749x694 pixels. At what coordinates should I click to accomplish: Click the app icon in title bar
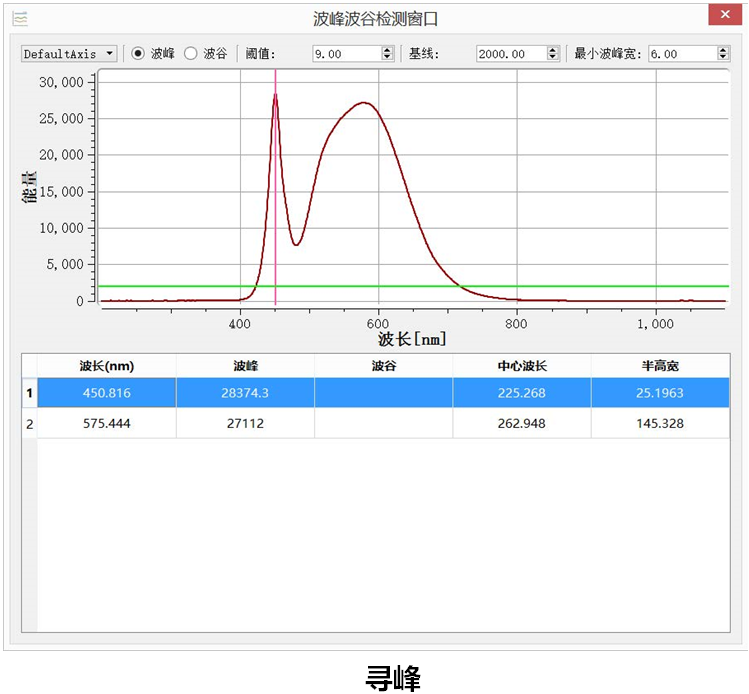point(19,18)
